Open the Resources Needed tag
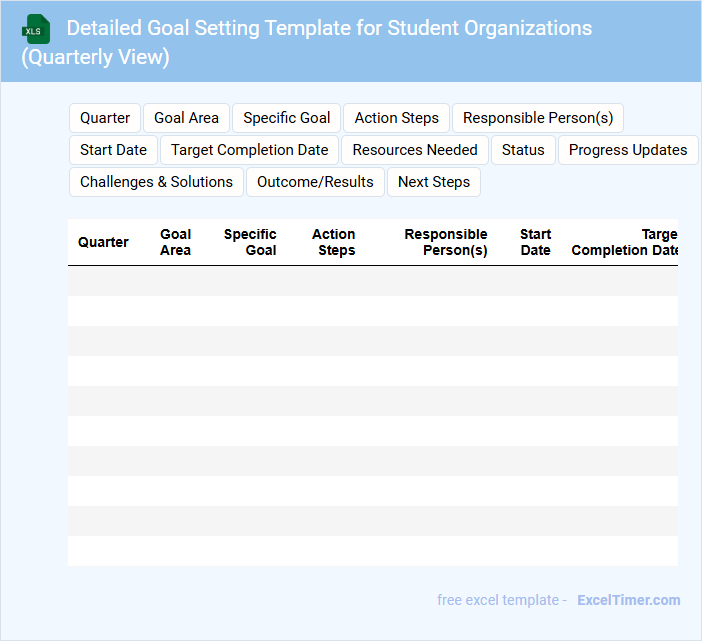 (x=415, y=150)
